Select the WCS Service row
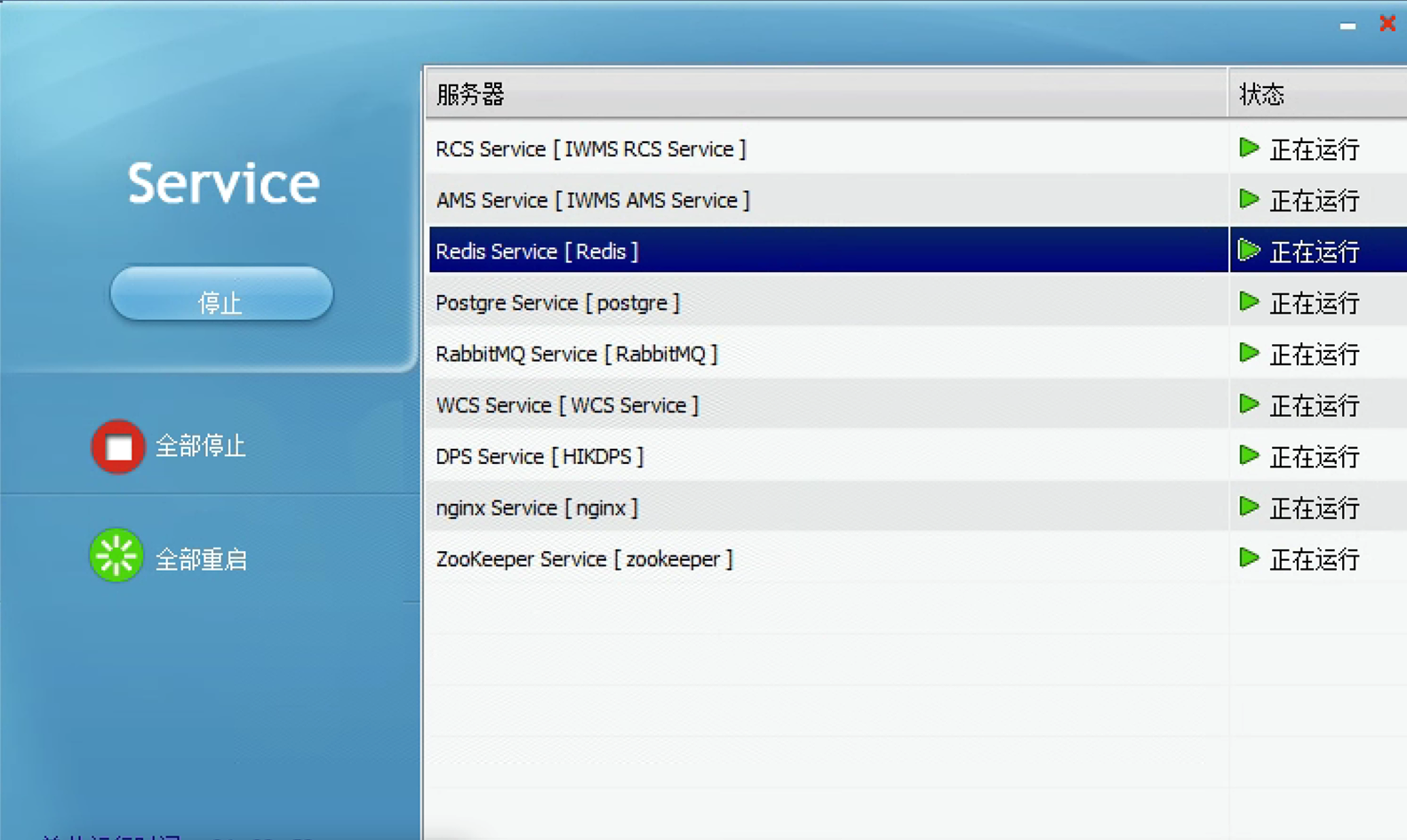The width and height of the screenshot is (1407, 840). point(567,405)
